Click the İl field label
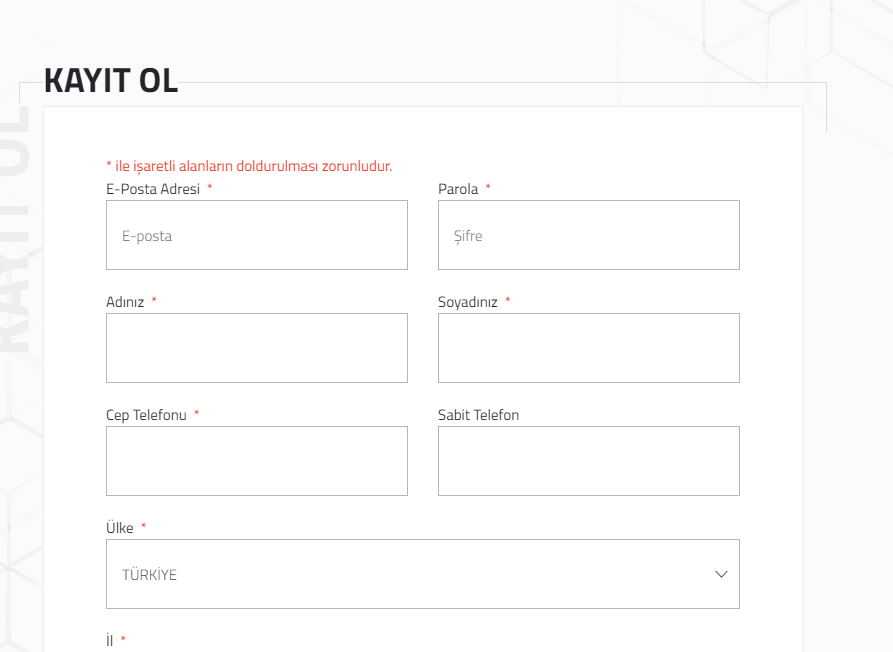 coord(109,640)
